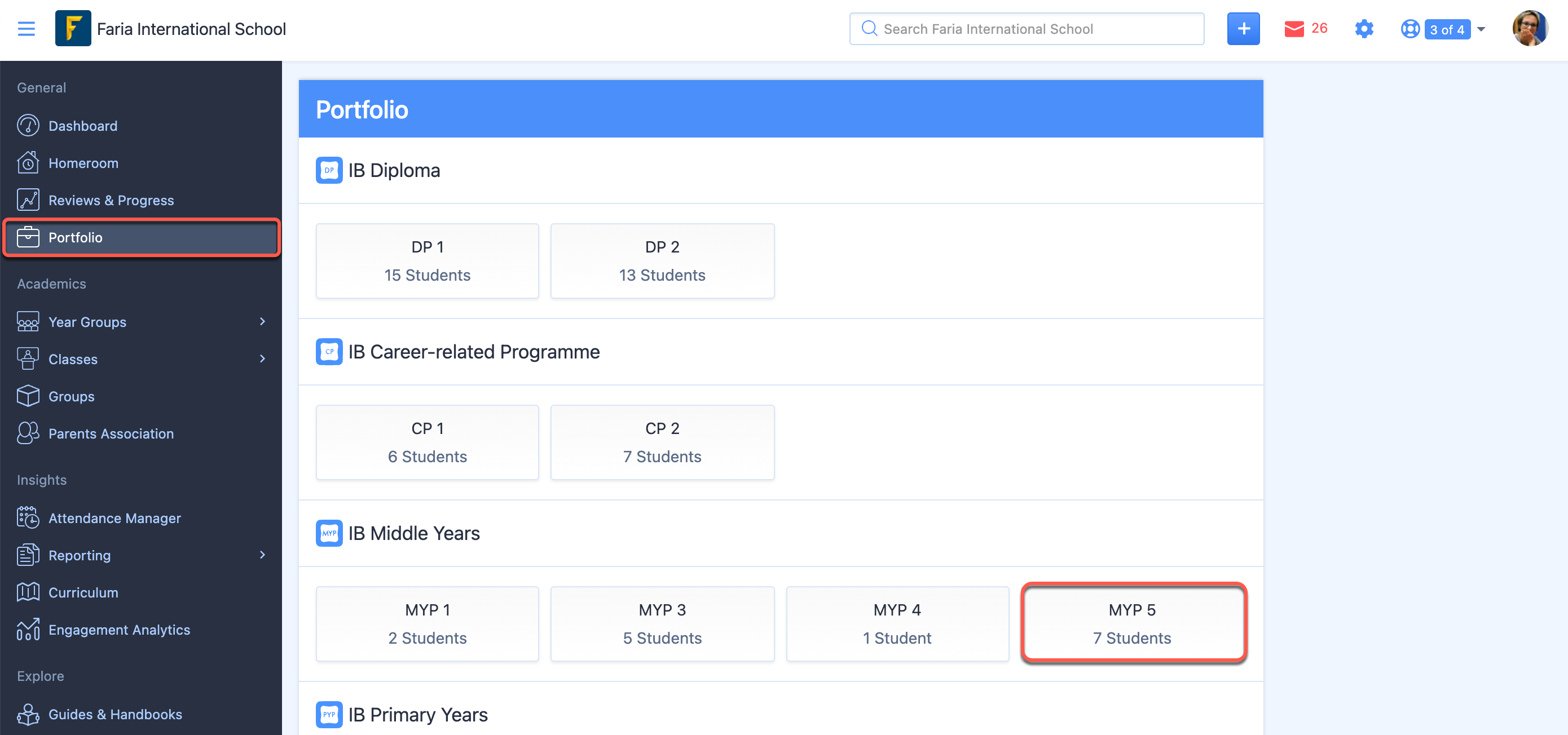Open the MYP 3 card with 5 Students
The width and height of the screenshot is (1568, 735).
662,623
